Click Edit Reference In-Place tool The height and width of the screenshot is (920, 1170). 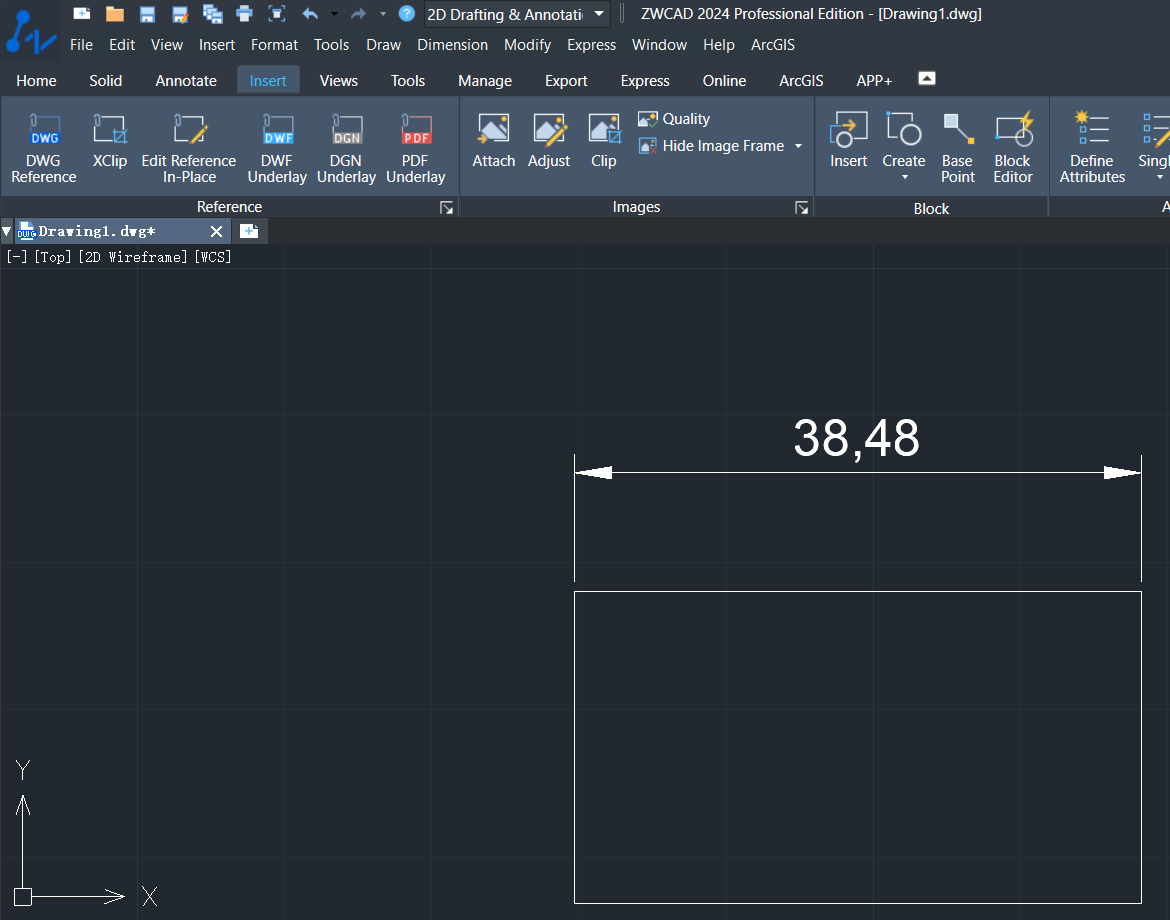point(189,148)
